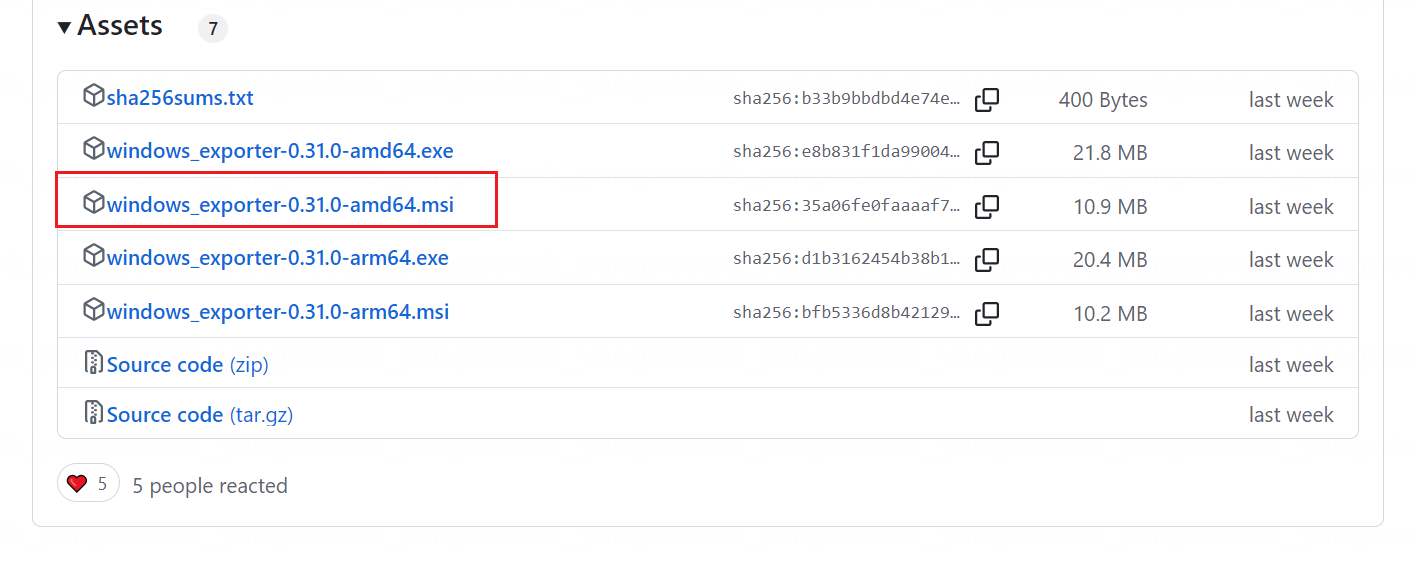Viewport: 1416px width, 564px height.
Task: Download sha256sums.txt file
Action: pos(180,98)
